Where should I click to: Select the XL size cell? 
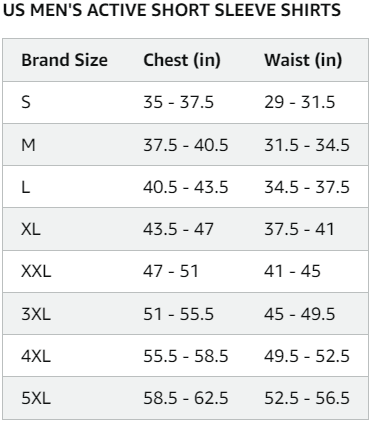coord(31,229)
